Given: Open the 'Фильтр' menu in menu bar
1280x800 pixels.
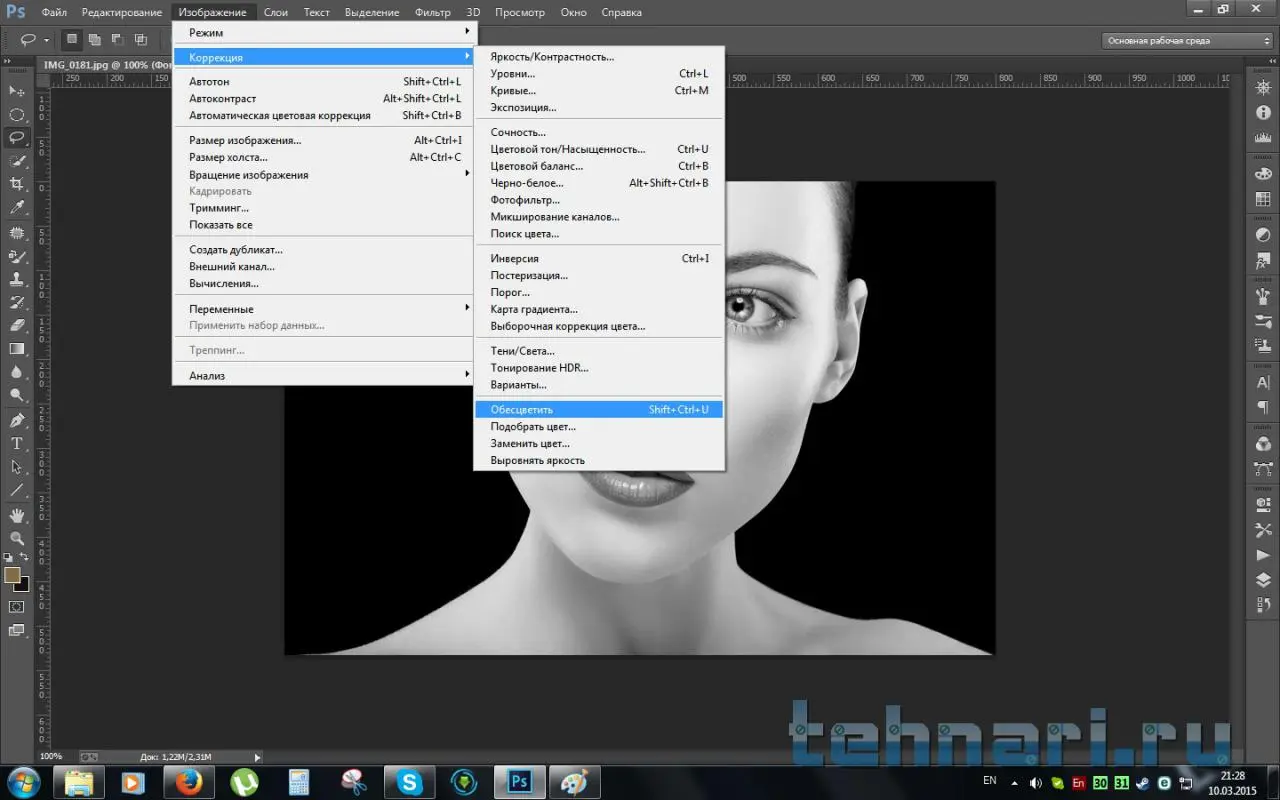Looking at the screenshot, I should (x=432, y=13).
